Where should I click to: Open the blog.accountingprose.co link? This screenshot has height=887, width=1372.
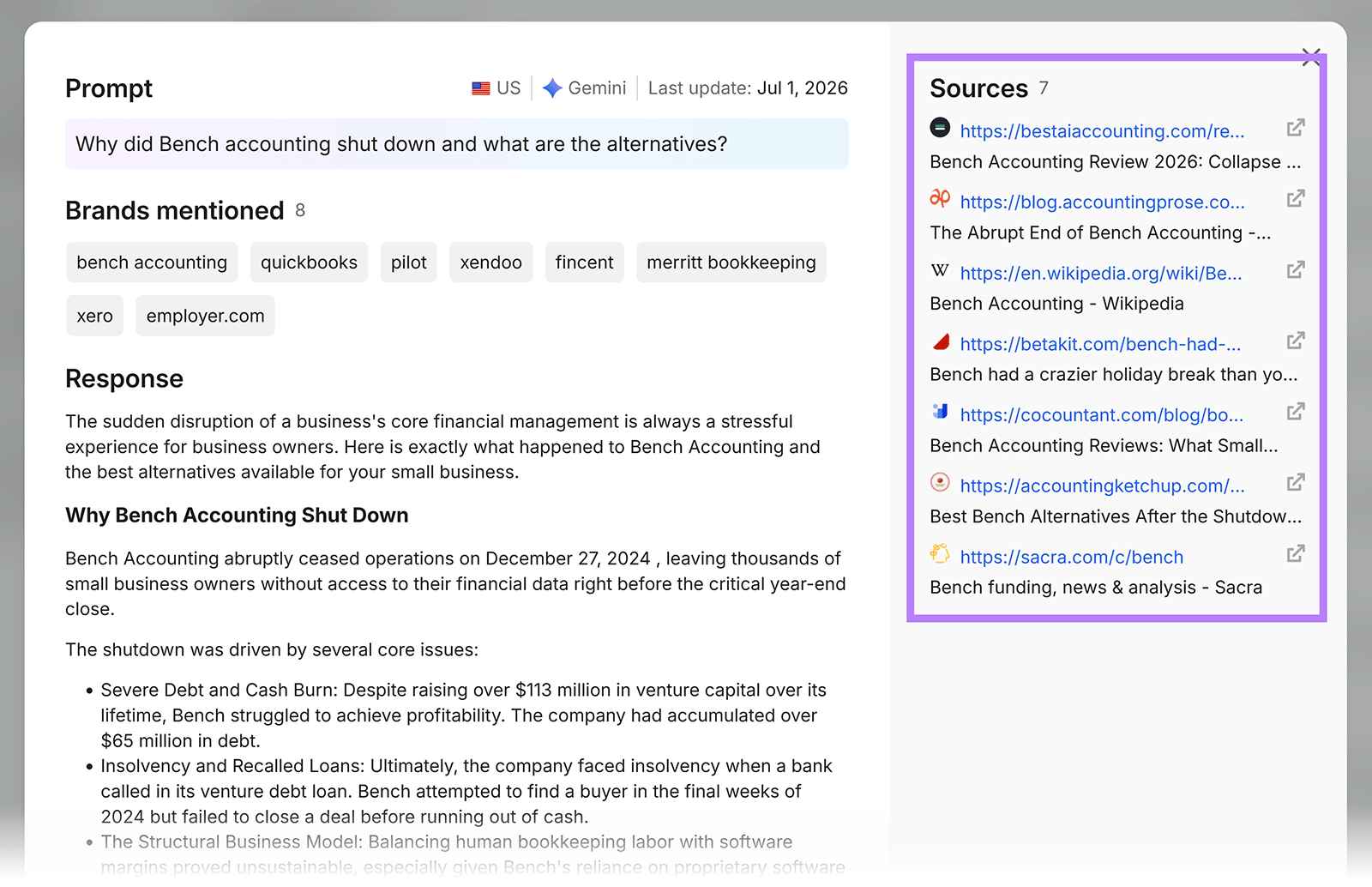tap(1102, 202)
